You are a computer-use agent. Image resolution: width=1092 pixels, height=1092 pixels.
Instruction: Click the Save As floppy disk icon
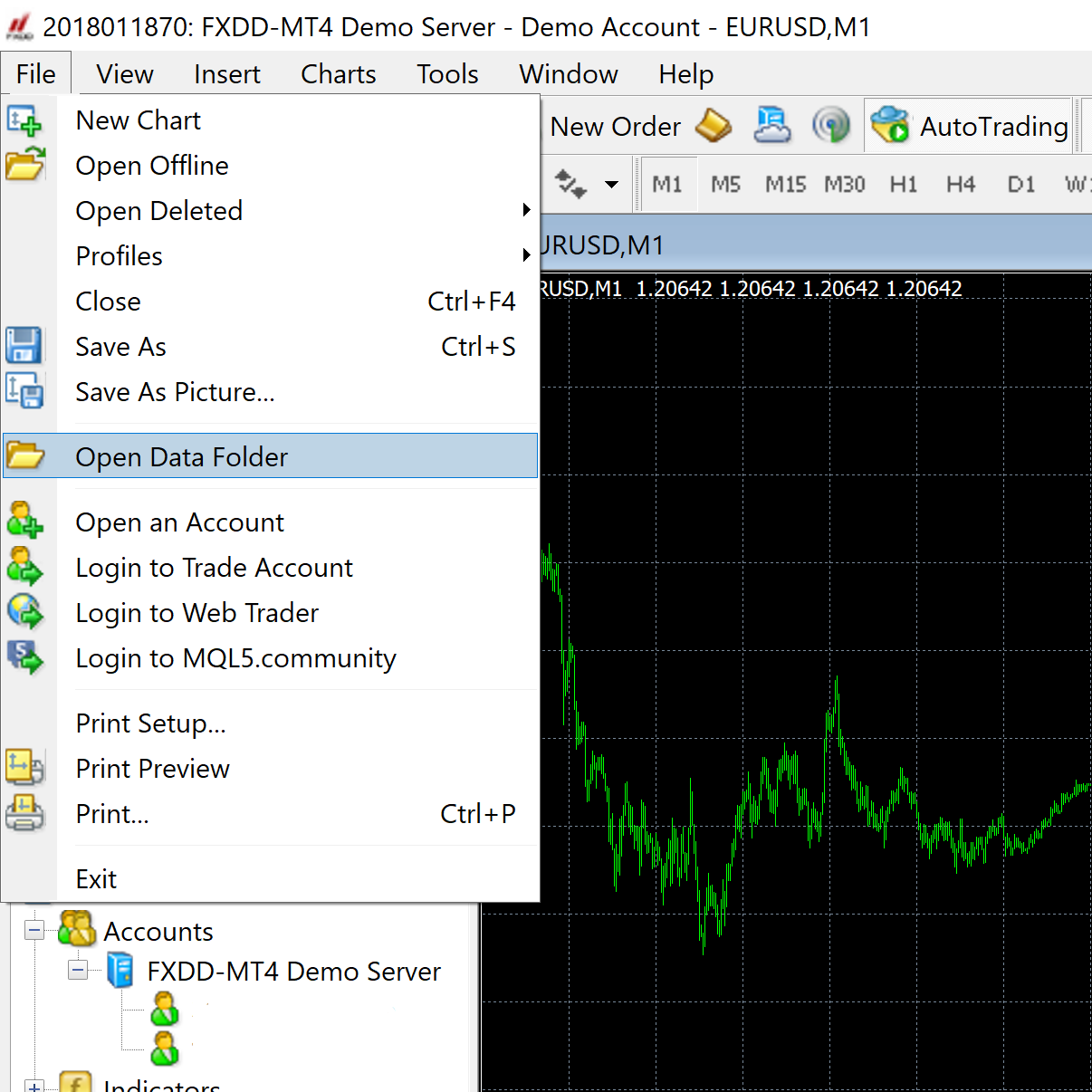(24, 346)
